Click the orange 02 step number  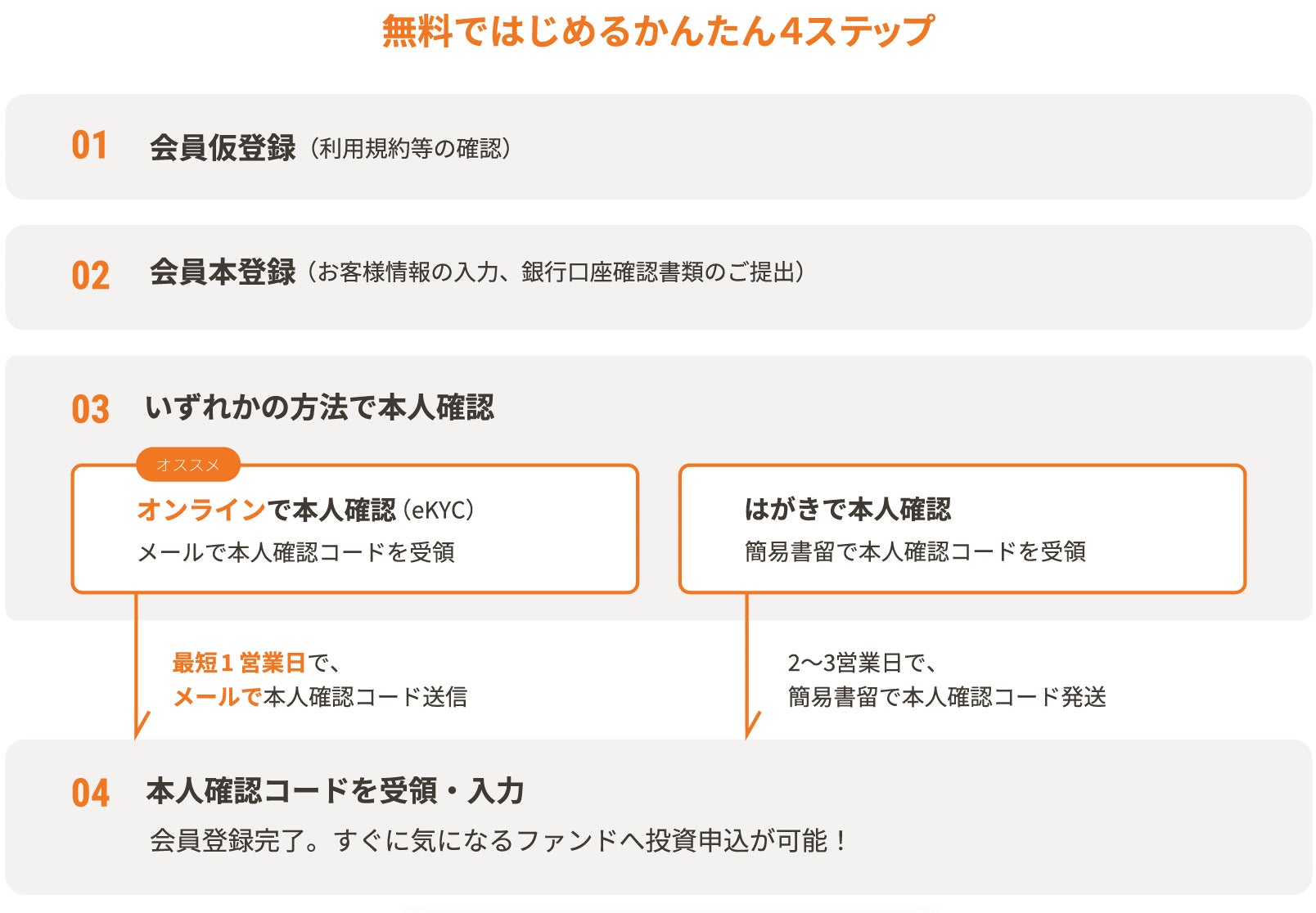90,276
